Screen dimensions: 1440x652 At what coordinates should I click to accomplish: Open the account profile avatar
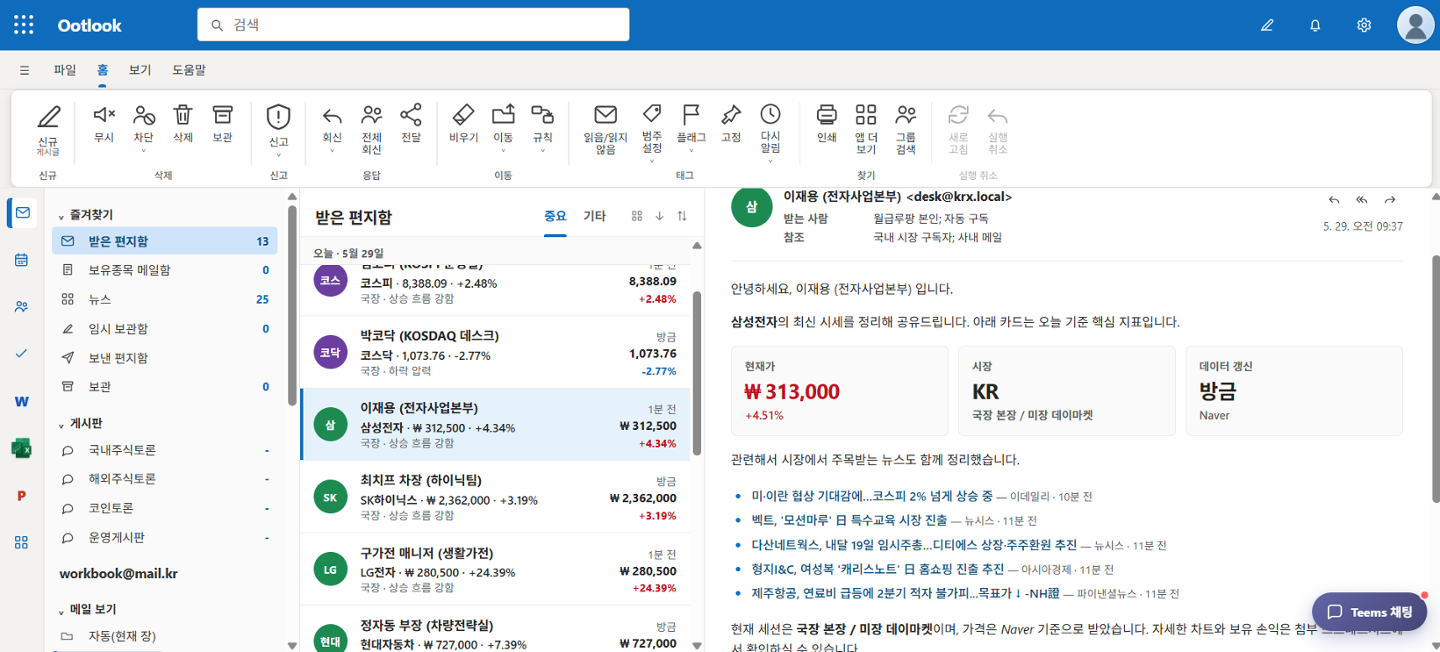click(x=1415, y=25)
